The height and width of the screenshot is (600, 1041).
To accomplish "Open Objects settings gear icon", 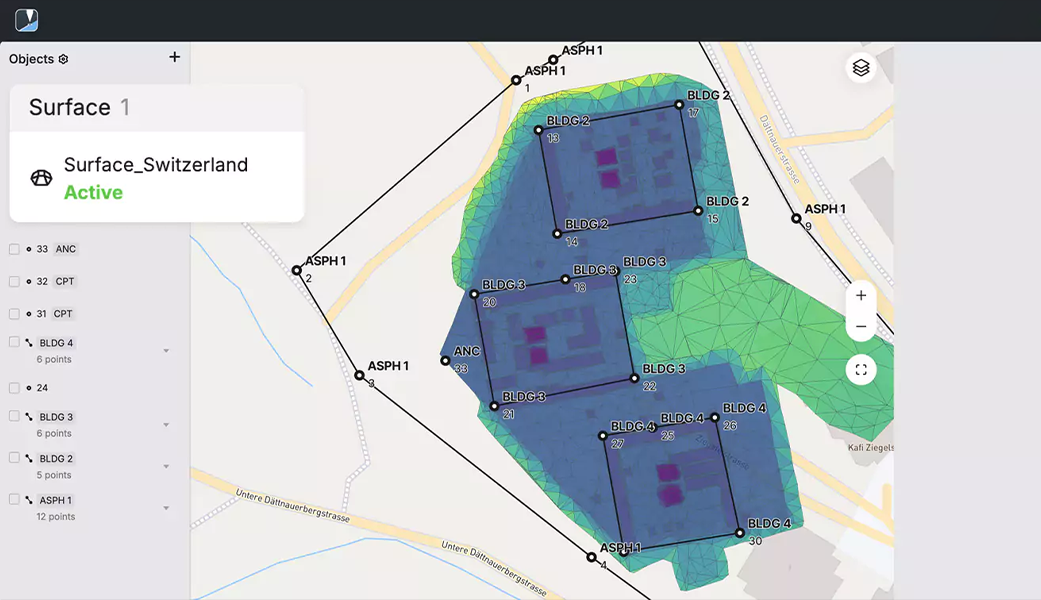I will coord(64,59).
